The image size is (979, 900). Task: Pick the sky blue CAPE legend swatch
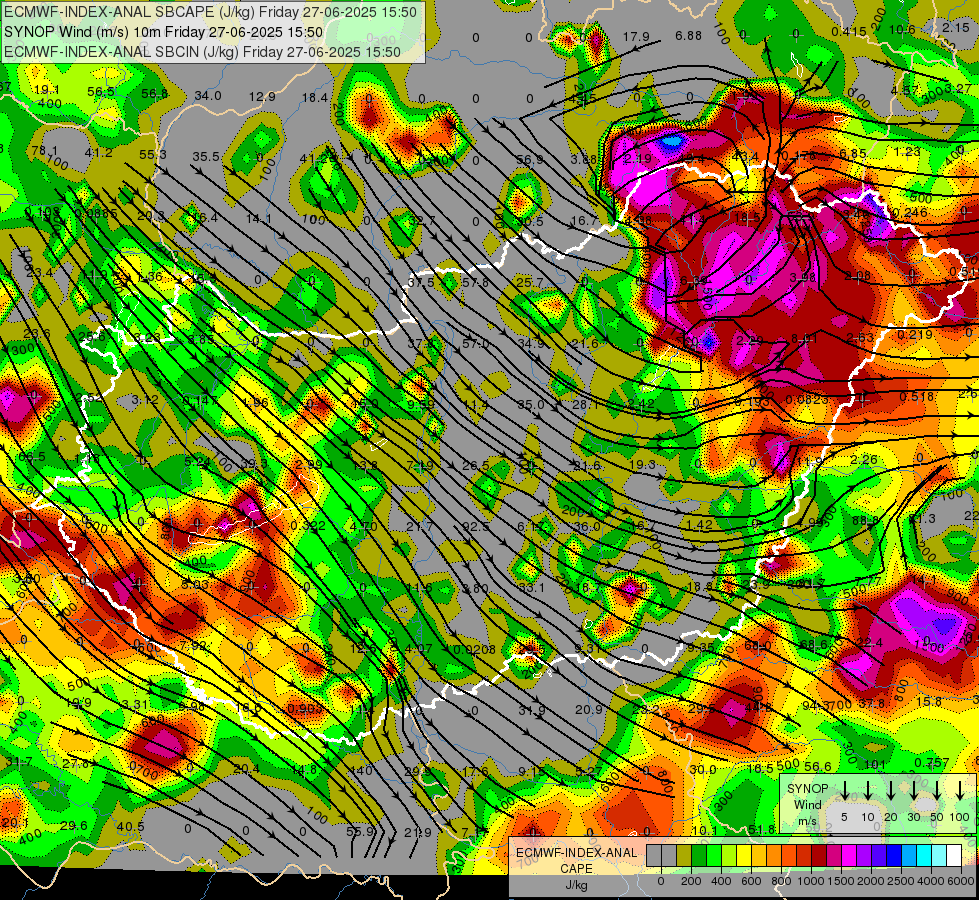click(x=908, y=856)
